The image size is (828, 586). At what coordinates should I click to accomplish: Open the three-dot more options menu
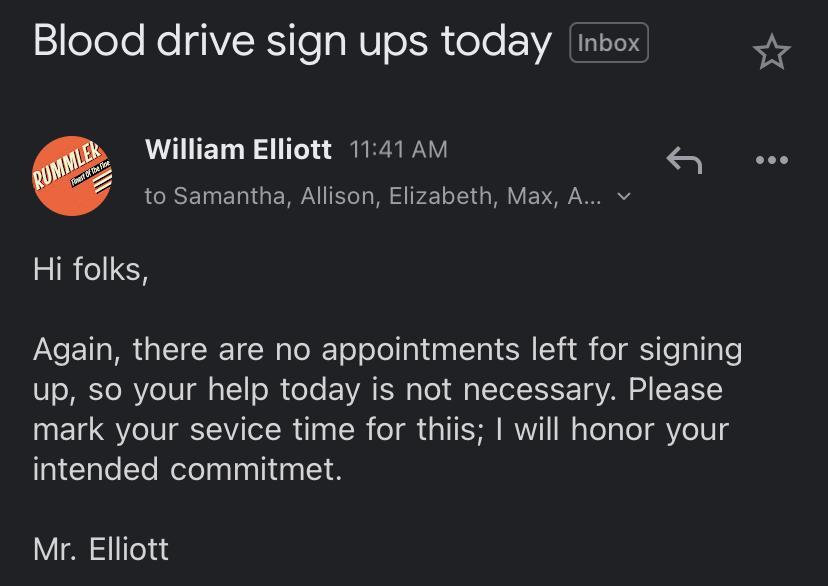pos(771,160)
